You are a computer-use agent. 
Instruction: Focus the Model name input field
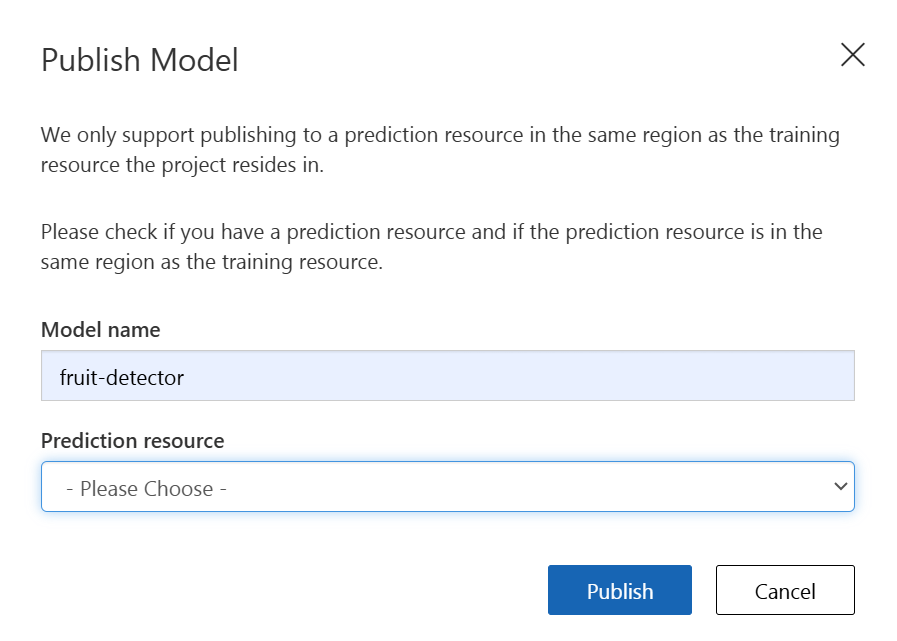pyautogui.click(x=448, y=375)
